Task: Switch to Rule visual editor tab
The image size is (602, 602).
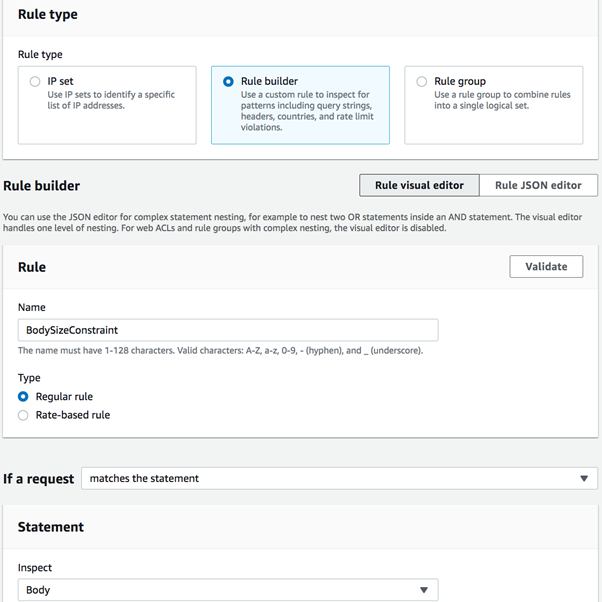Action: (419, 185)
